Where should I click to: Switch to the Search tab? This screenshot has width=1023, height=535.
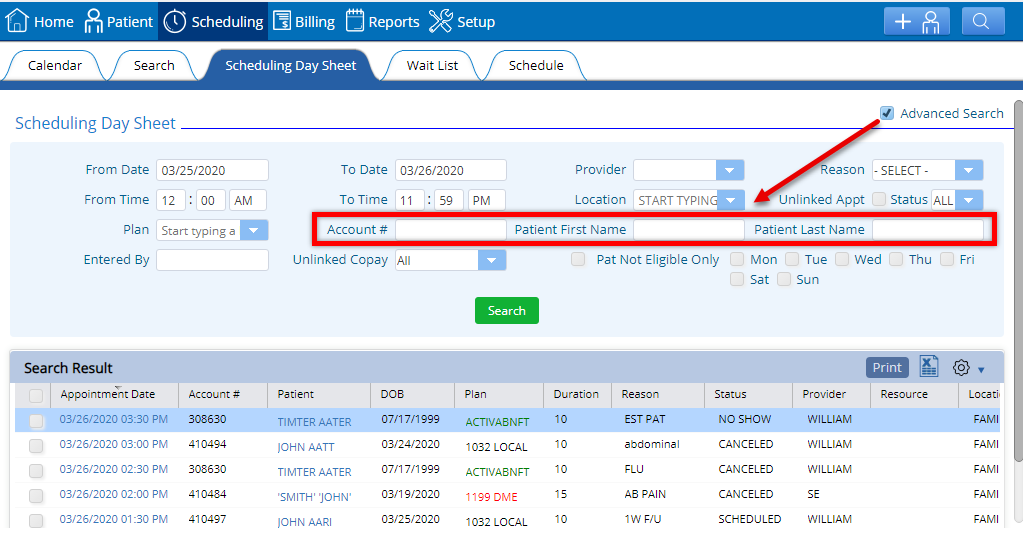point(154,65)
